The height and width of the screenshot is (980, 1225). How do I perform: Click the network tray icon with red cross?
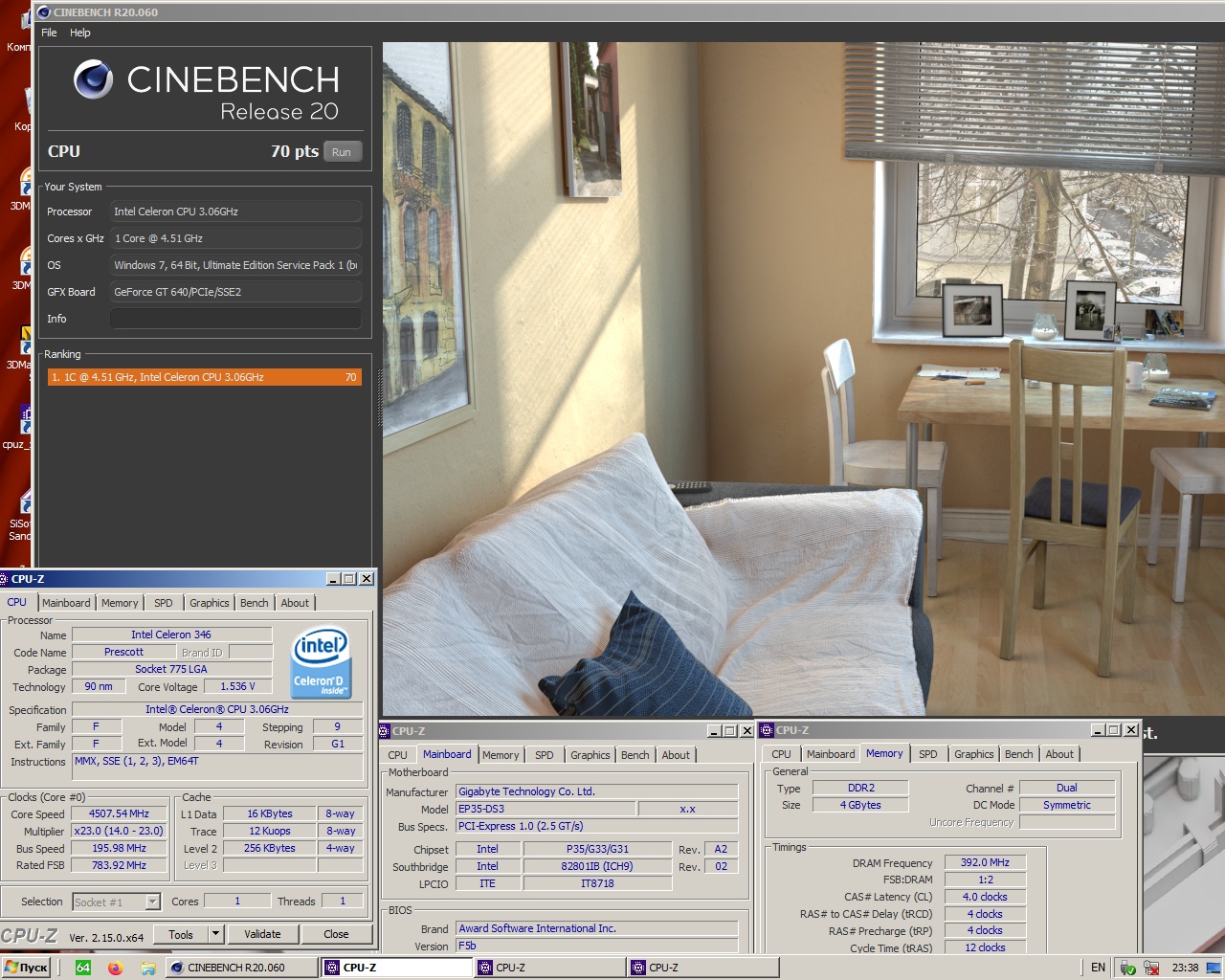tap(1151, 968)
